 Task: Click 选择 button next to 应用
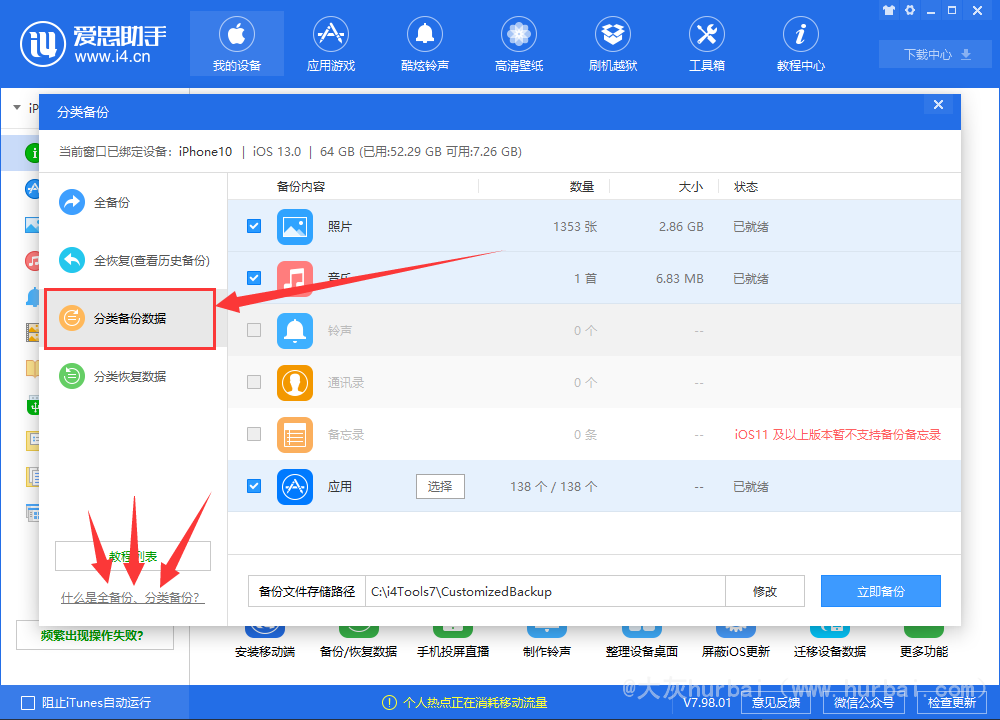pos(440,486)
